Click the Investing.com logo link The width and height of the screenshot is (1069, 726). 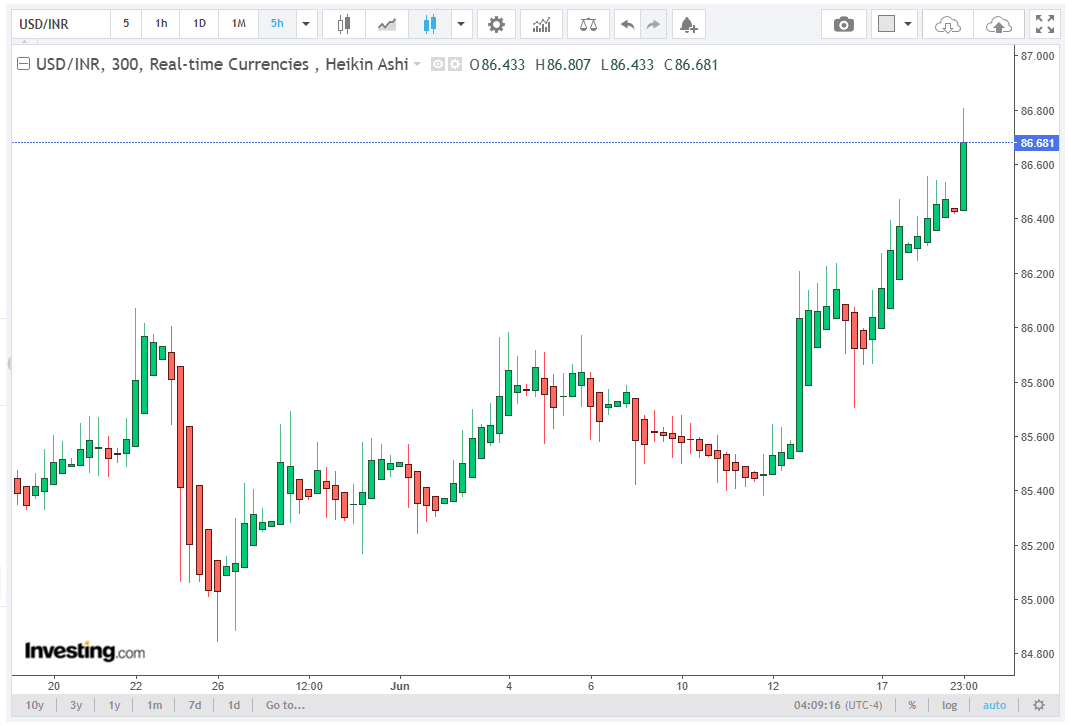coord(85,652)
